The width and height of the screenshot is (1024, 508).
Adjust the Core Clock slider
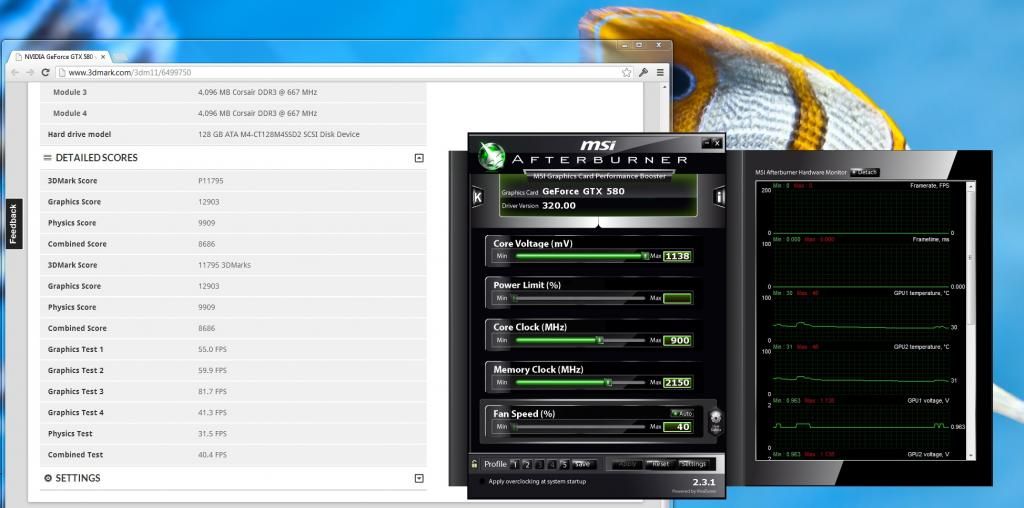pyautogui.click(x=580, y=340)
